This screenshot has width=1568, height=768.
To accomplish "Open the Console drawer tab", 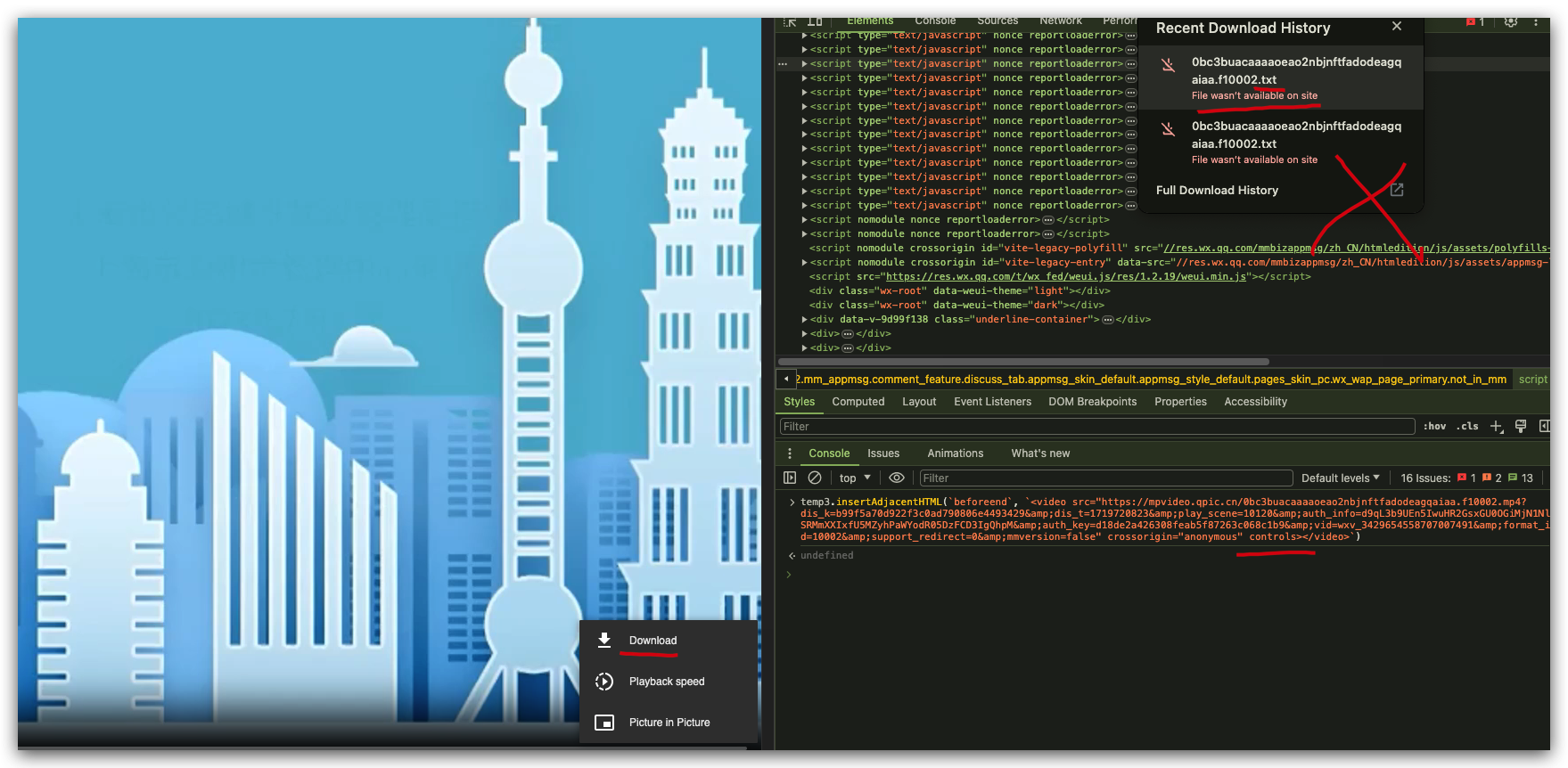I will (829, 453).
